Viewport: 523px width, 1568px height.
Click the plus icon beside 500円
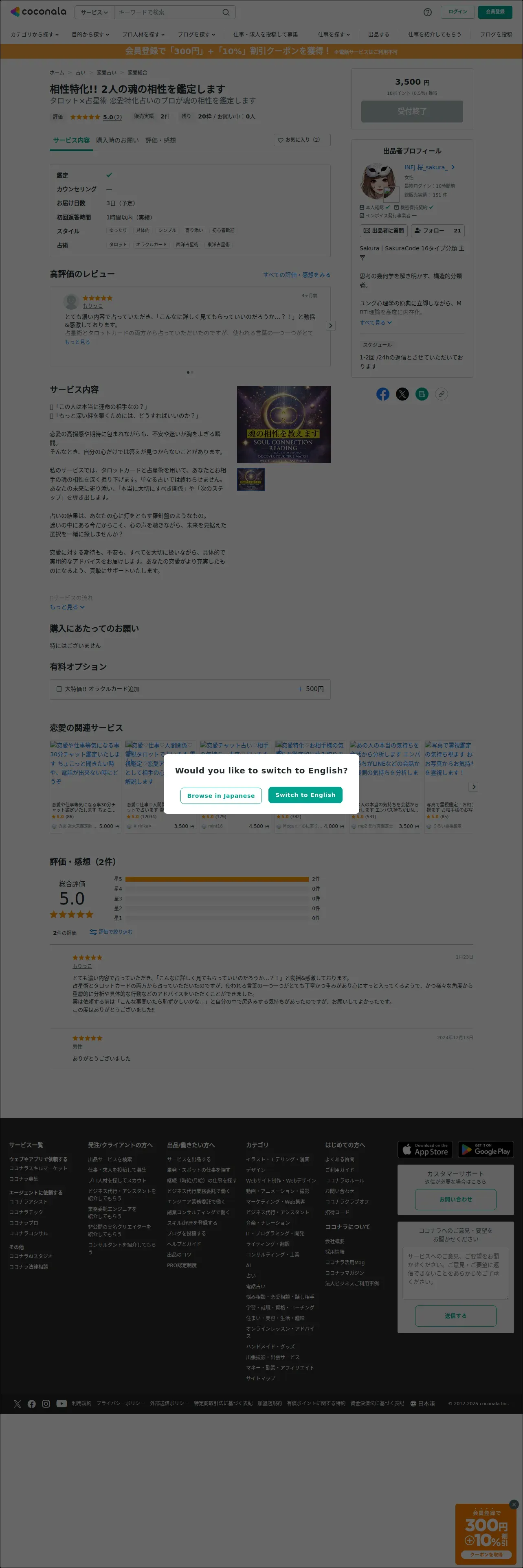click(x=300, y=689)
